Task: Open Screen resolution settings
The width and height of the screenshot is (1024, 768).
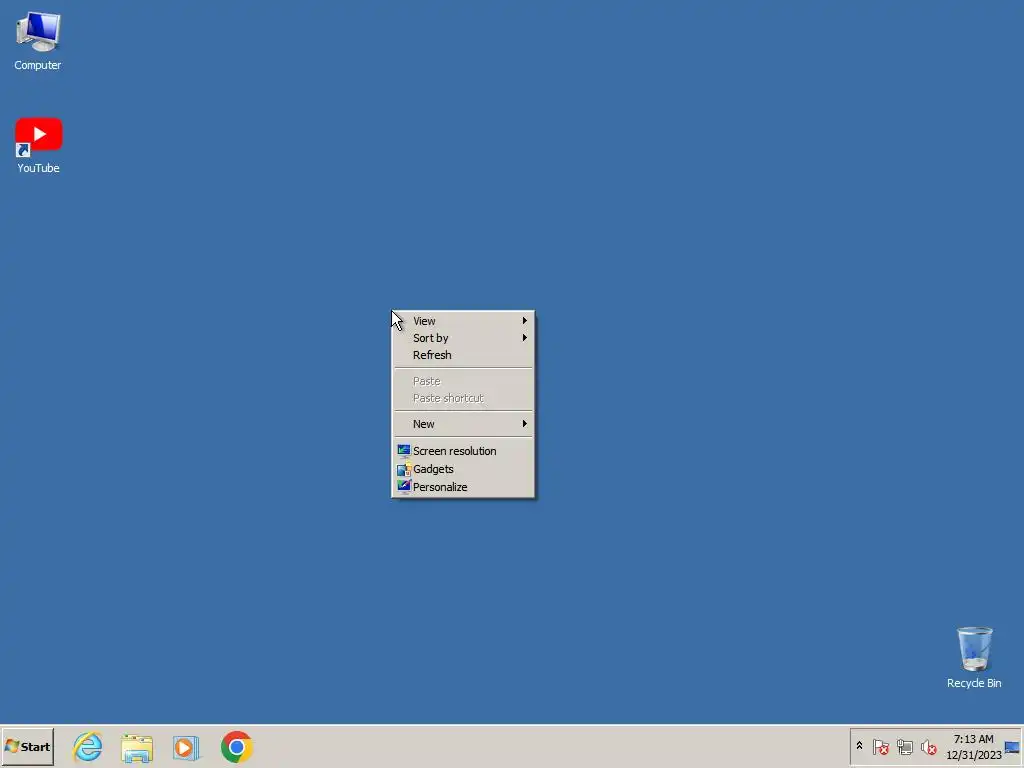Action: coord(463,451)
